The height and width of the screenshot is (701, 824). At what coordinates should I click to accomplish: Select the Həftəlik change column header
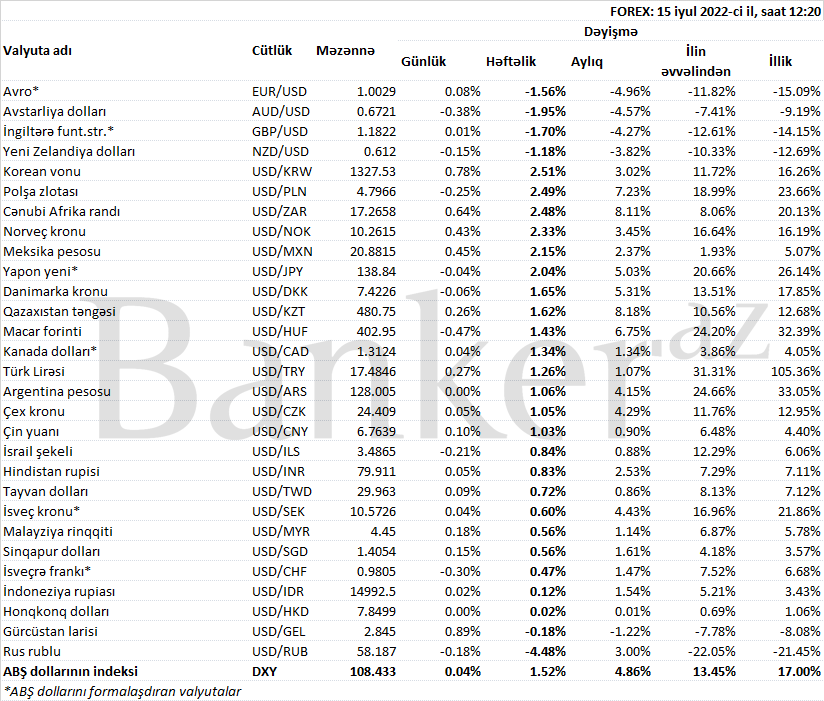click(510, 61)
